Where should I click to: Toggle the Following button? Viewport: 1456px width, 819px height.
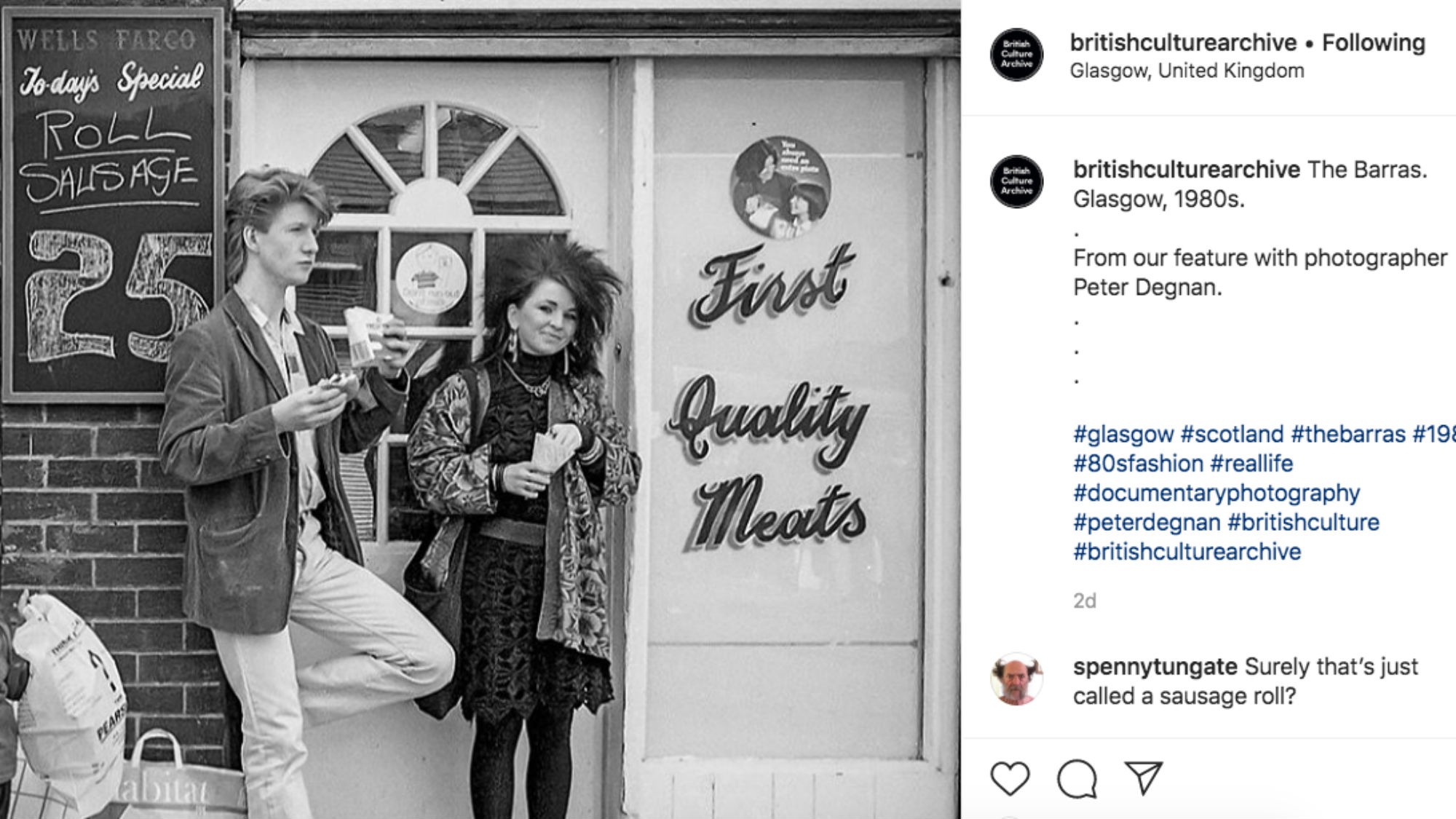tap(1373, 42)
